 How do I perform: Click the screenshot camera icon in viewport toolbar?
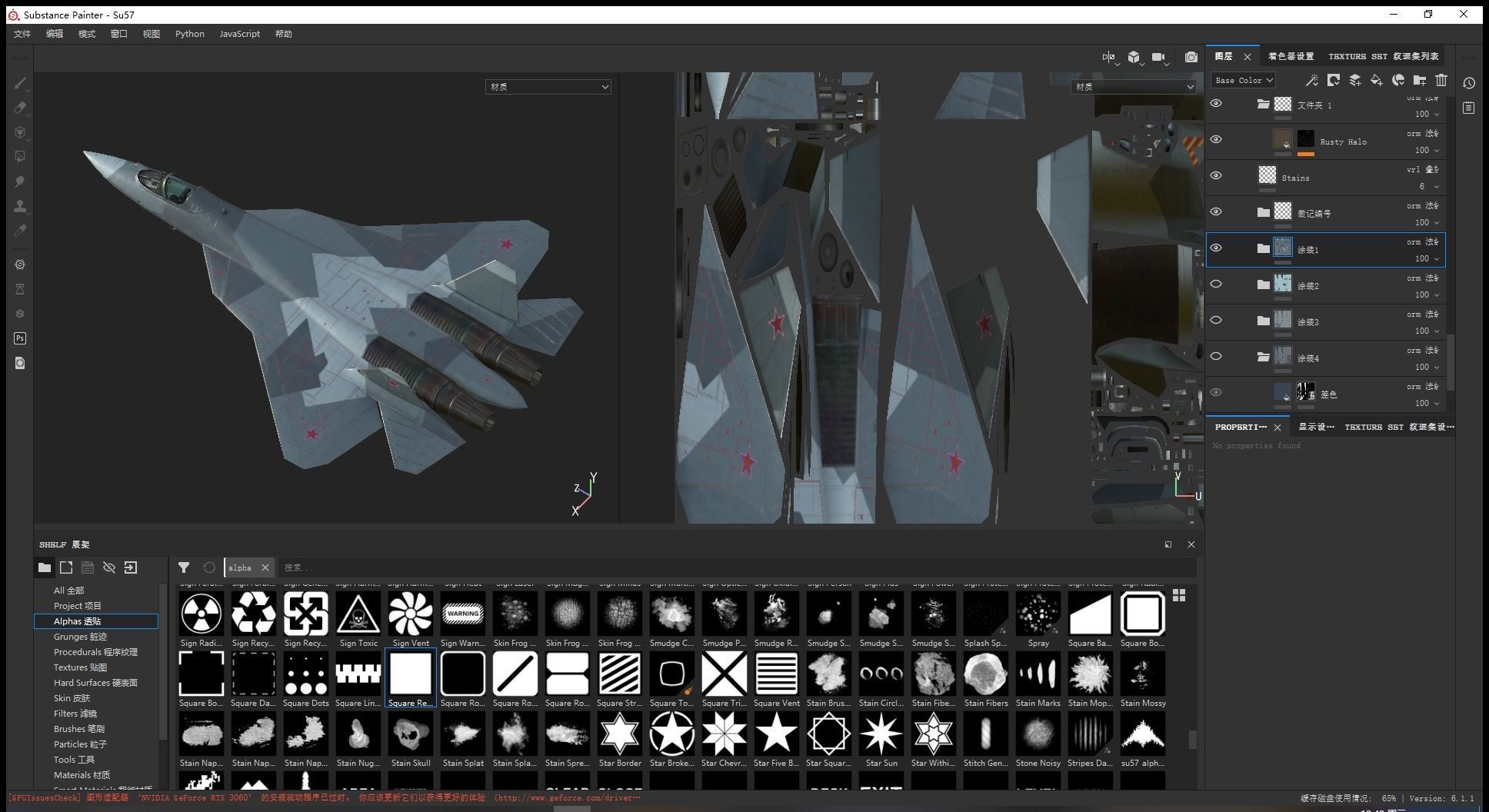[x=1191, y=57]
